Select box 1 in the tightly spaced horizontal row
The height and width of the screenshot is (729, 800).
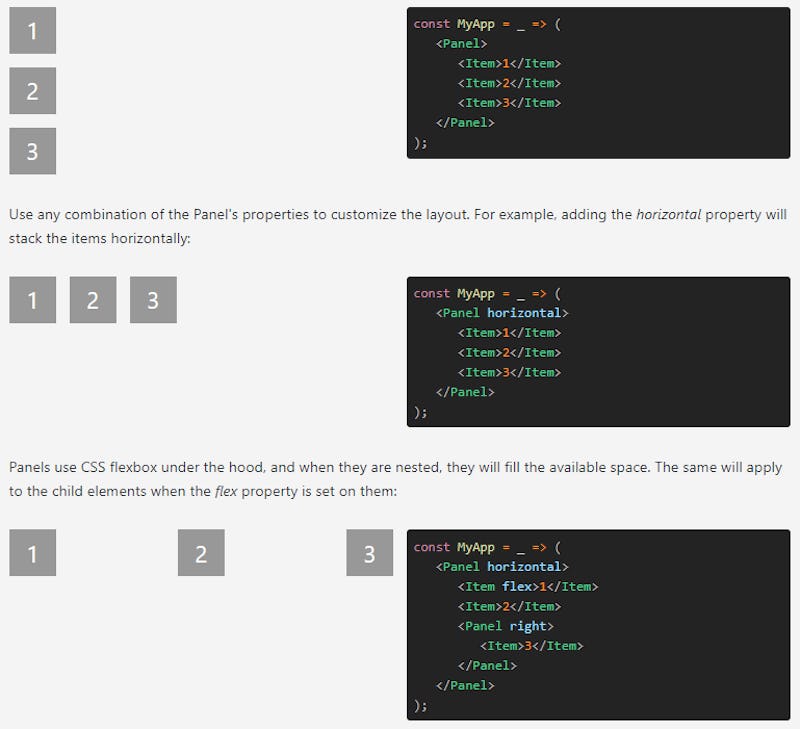click(32, 300)
